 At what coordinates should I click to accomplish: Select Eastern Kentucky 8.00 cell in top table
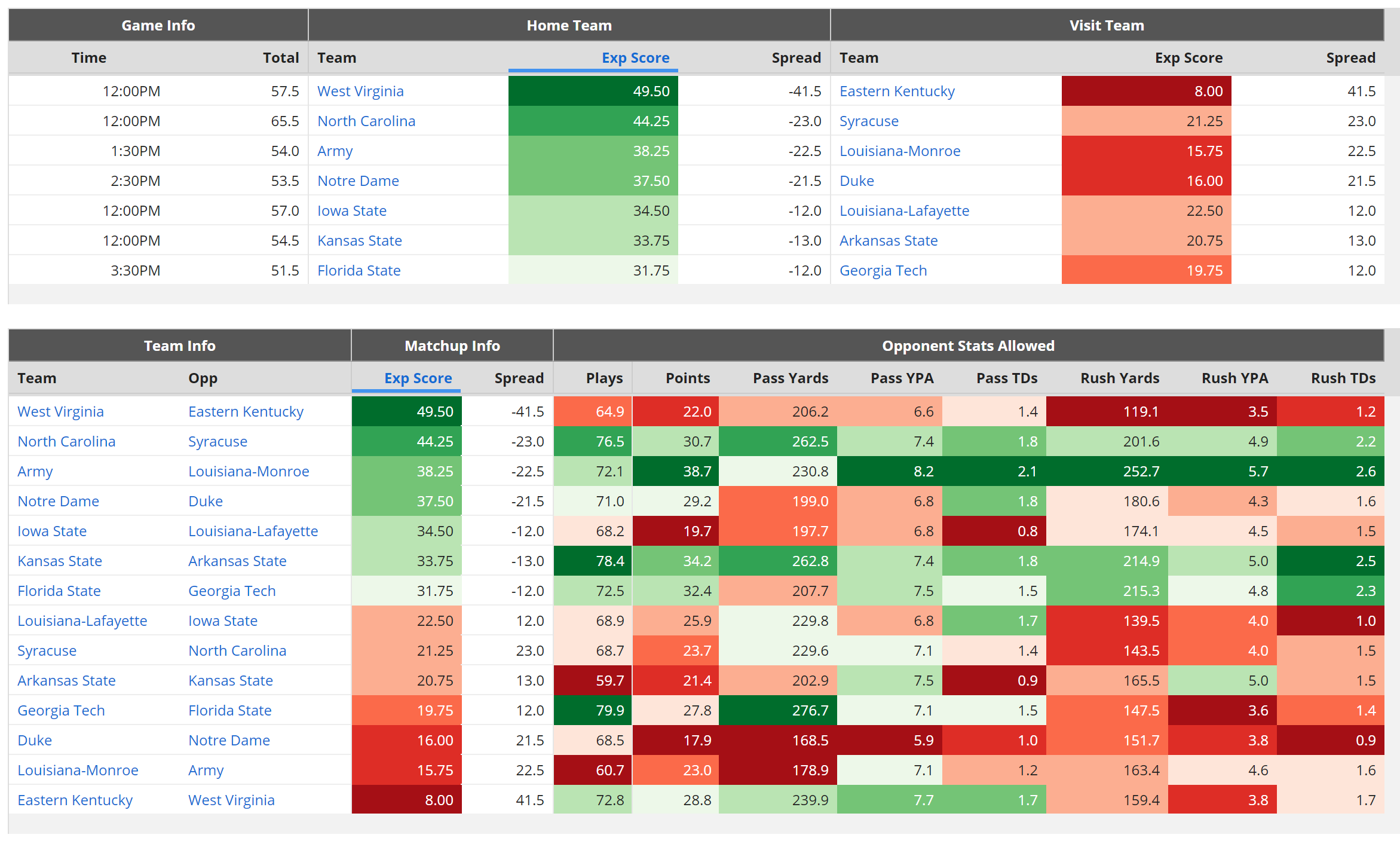(1146, 91)
